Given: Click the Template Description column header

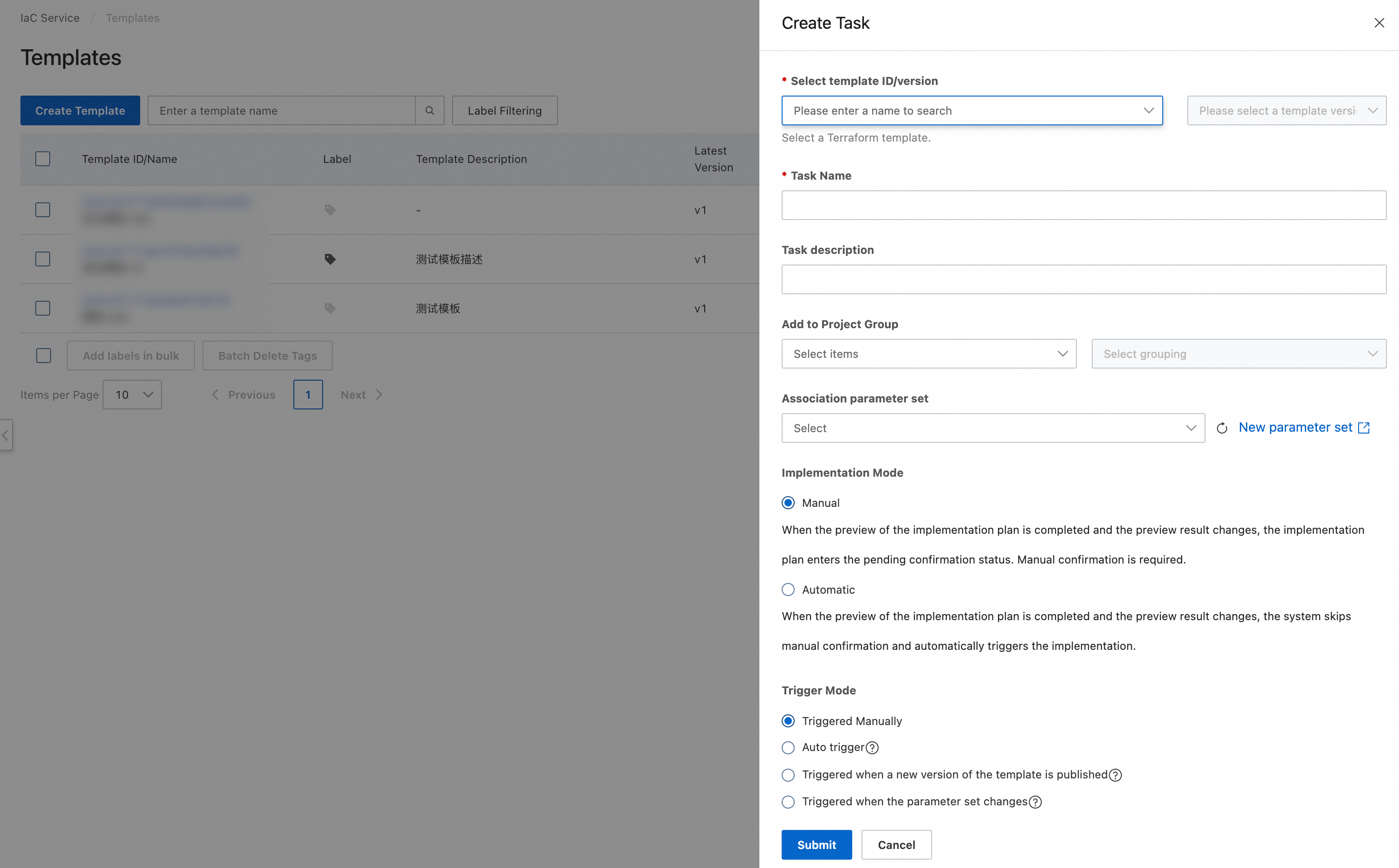Looking at the screenshot, I should tap(471, 159).
